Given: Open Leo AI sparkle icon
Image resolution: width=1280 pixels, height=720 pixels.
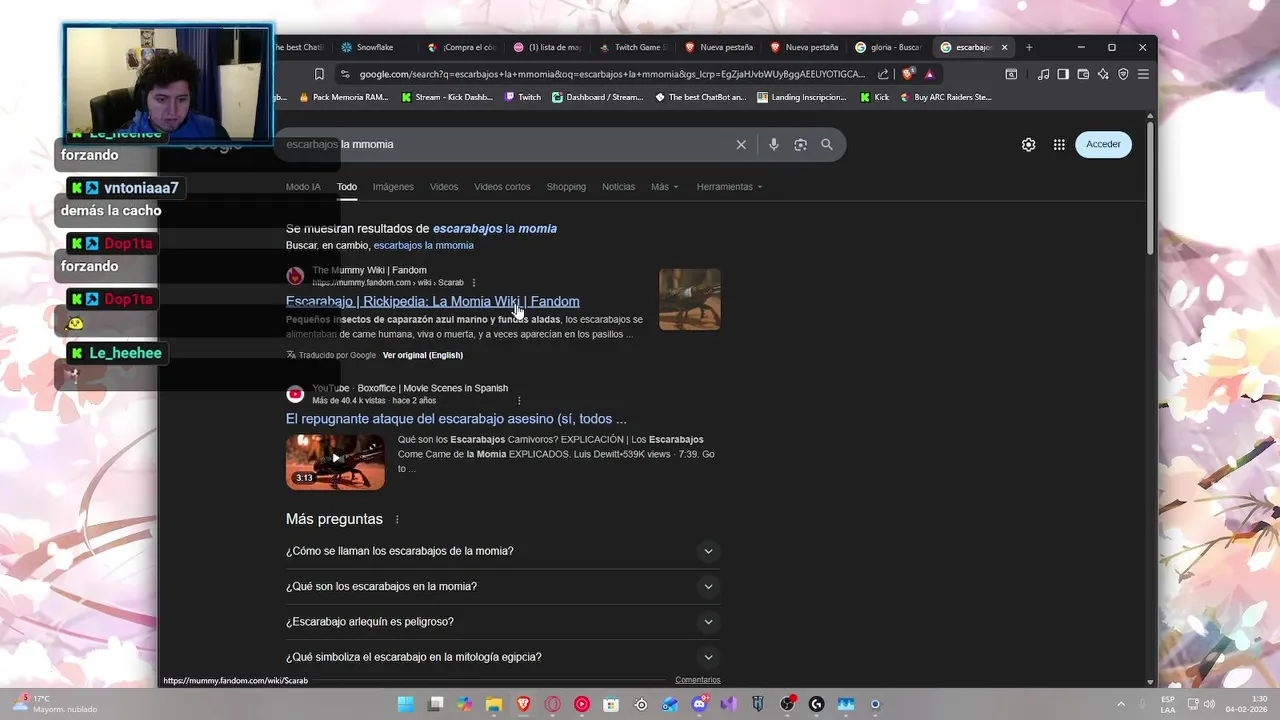Looking at the screenshot, I should [x=1103, y=74].
